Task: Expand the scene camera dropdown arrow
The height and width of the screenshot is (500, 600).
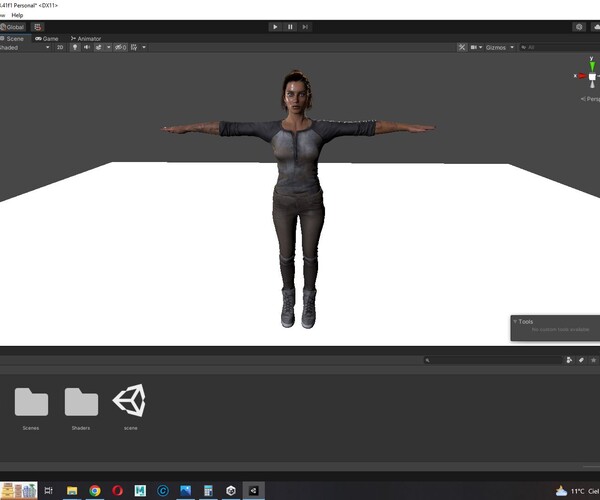Action: tap(480, 47)
